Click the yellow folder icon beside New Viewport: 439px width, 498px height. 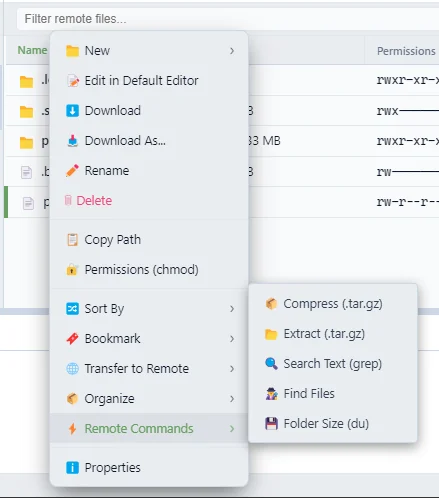pyautogui.click(x=72, y=51)
